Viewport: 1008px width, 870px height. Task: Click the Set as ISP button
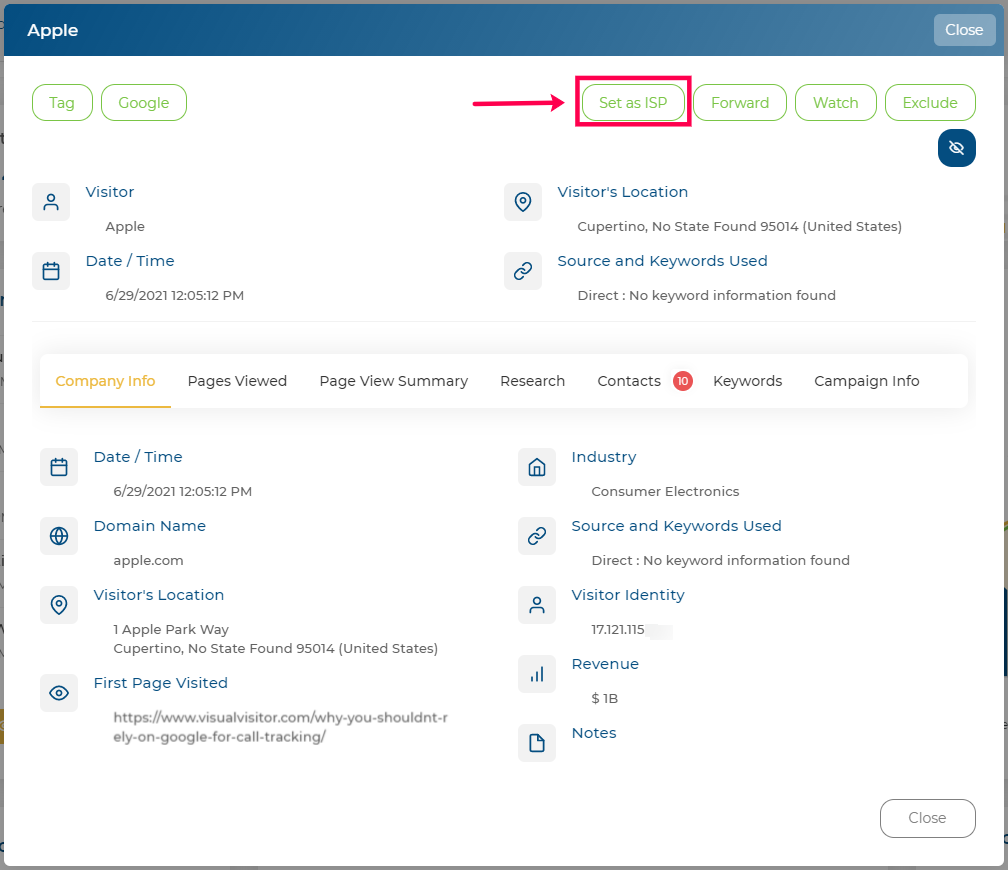[633, 103]
